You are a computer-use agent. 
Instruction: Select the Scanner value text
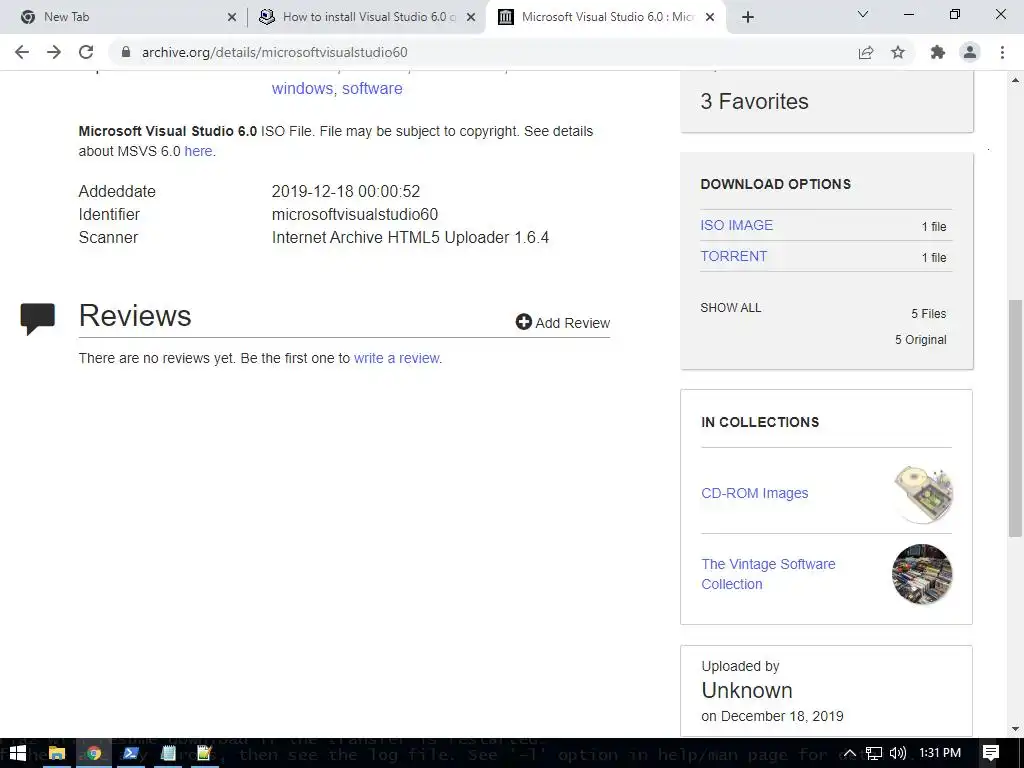tap(410, 237)
